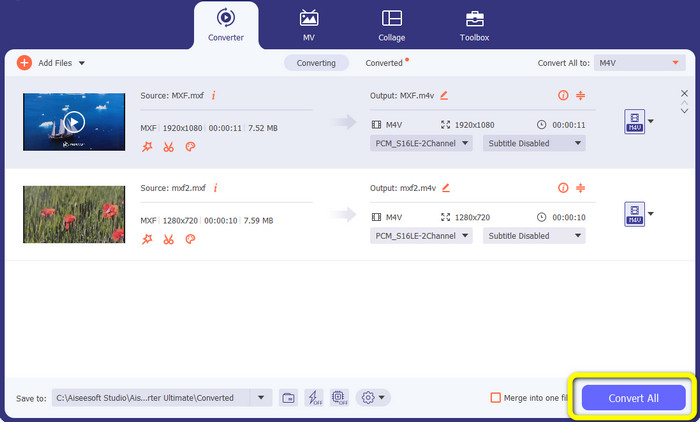Click the 7.52 MB file size

point(262,128)
